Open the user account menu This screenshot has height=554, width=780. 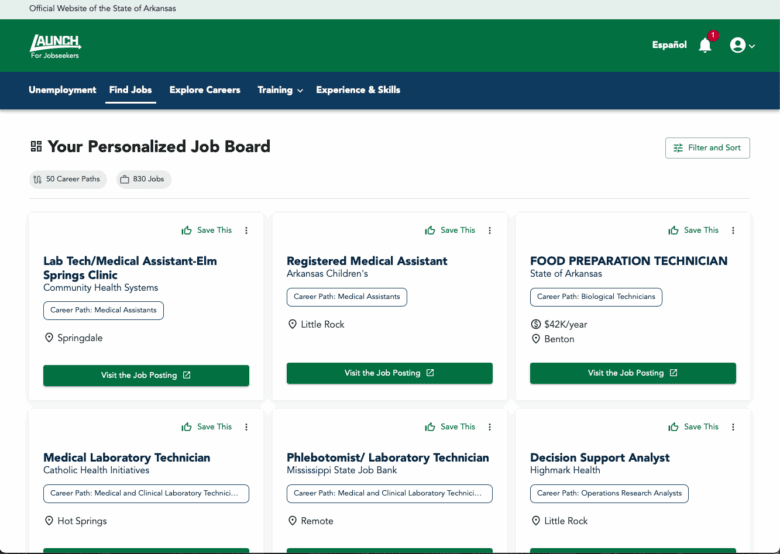[x=741, y=45]
